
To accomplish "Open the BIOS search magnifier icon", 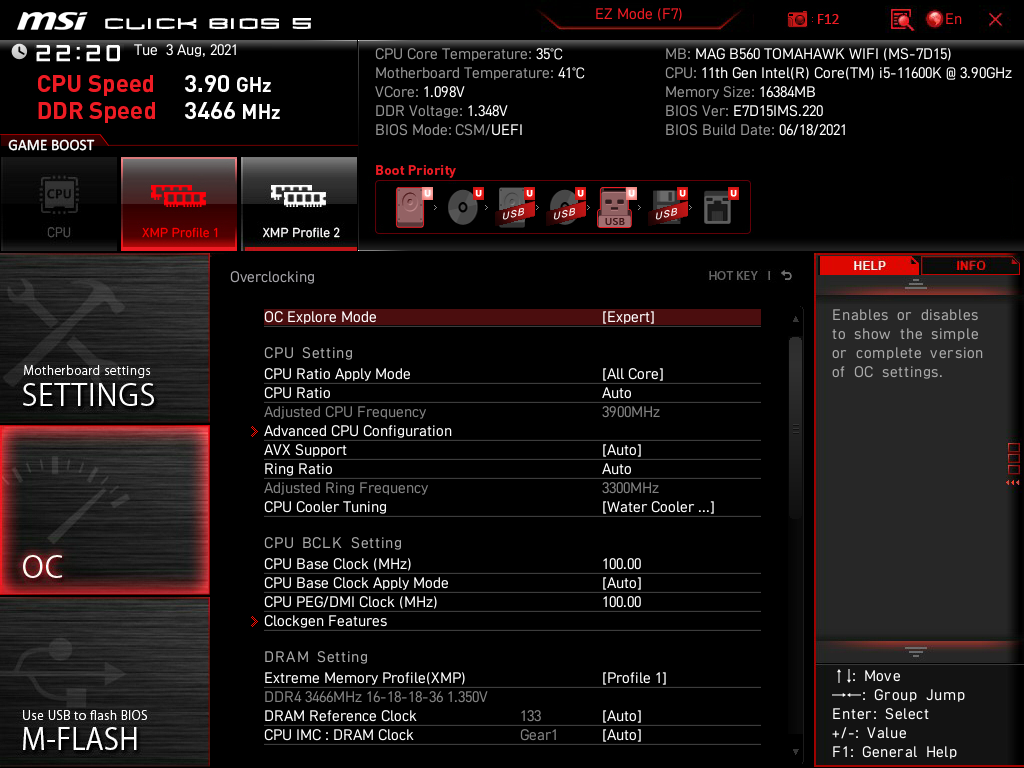I will pos(901,20).
